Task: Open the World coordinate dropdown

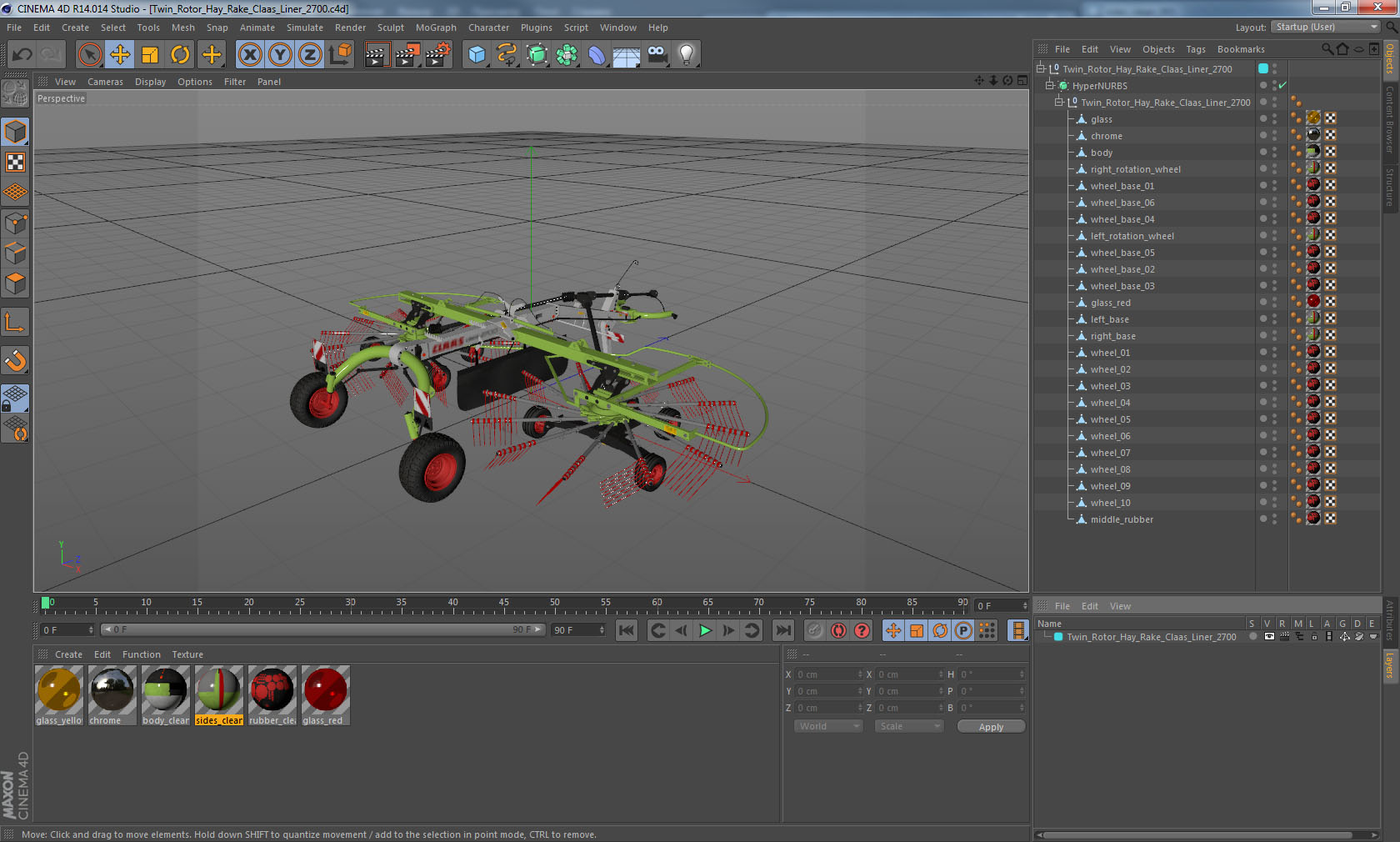Action: pyautogui.click(x=827, y=726)
